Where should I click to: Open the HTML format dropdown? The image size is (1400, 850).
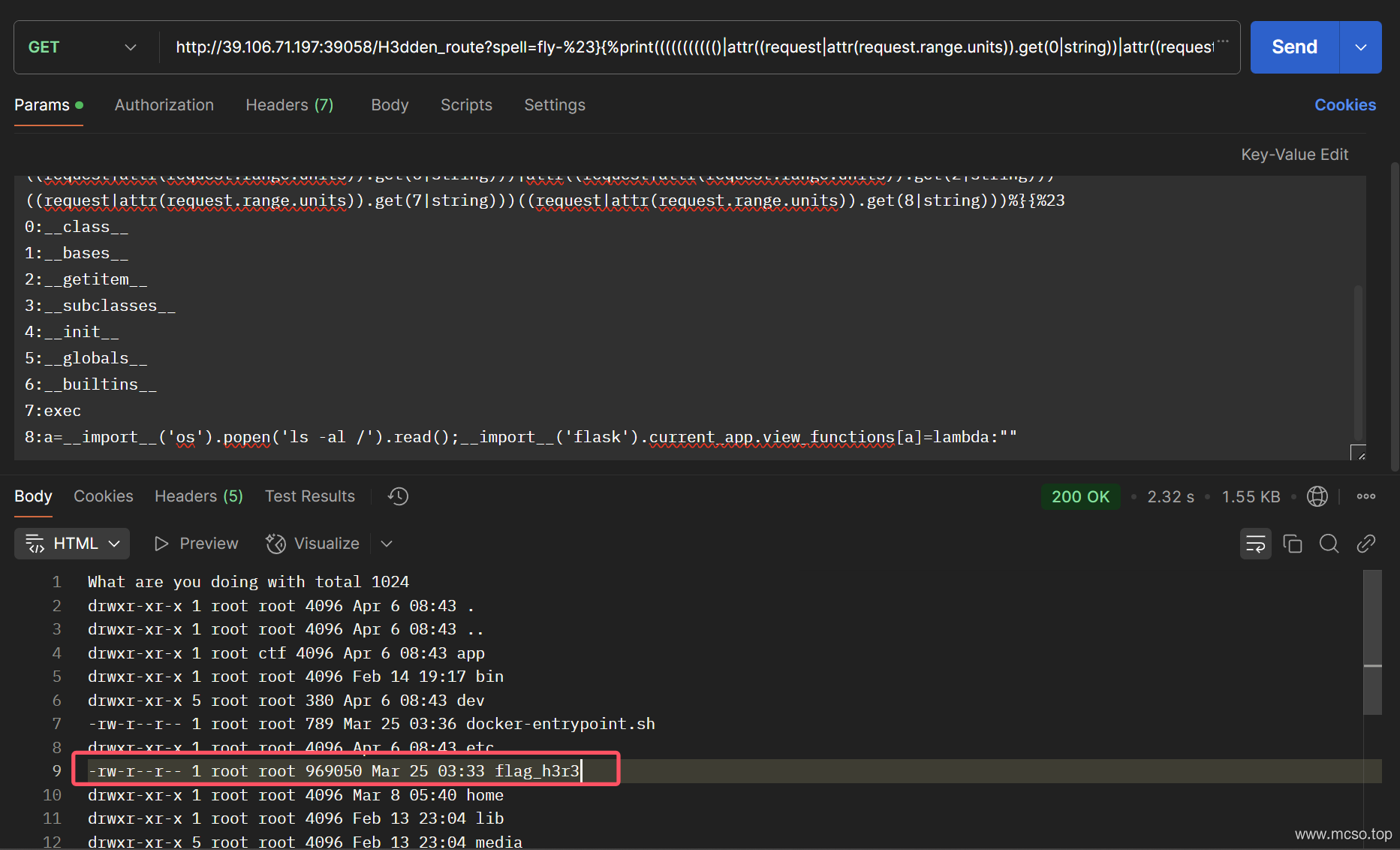tap(72, 544)
